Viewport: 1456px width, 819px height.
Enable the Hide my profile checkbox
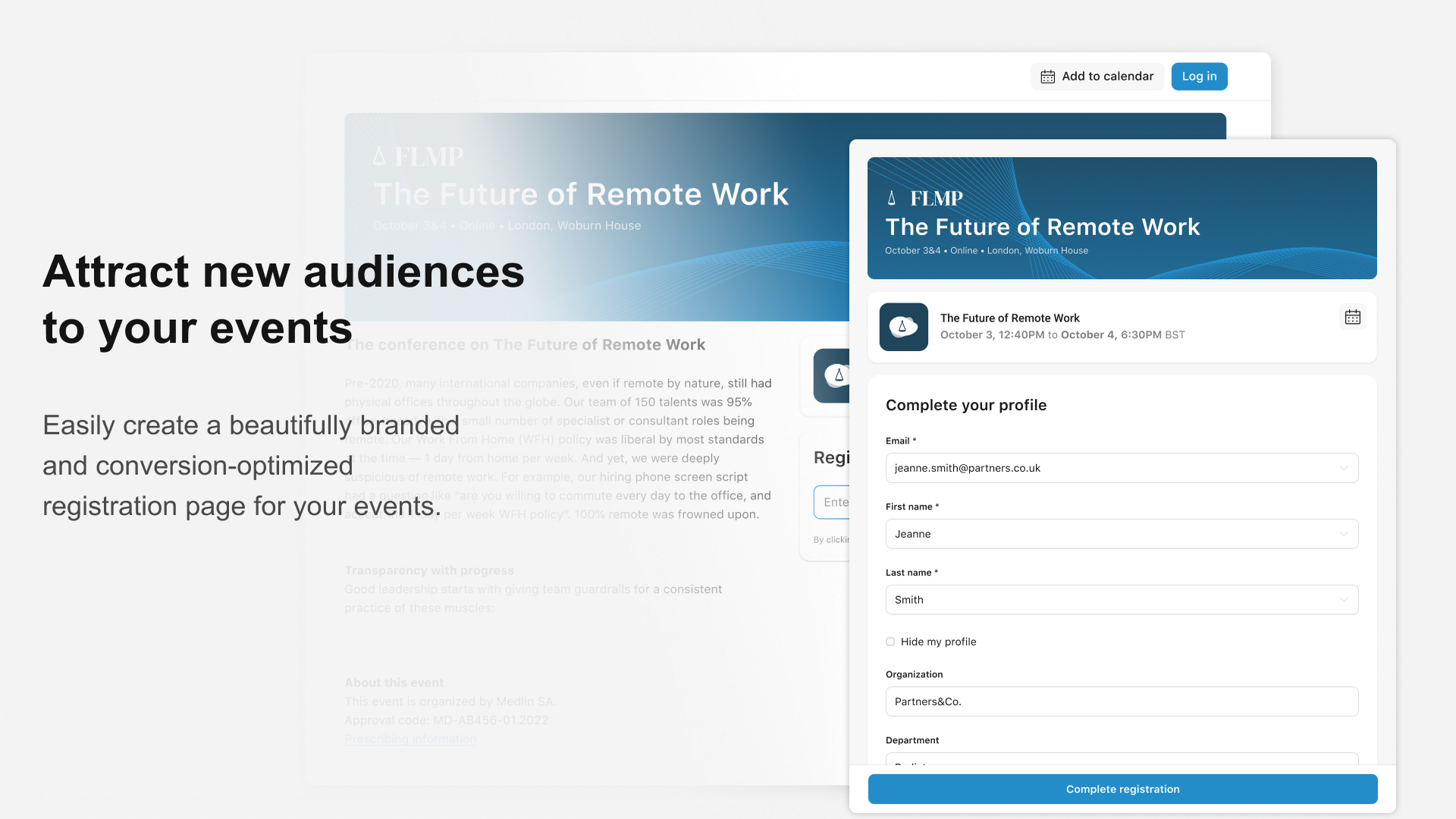[890, 642]
